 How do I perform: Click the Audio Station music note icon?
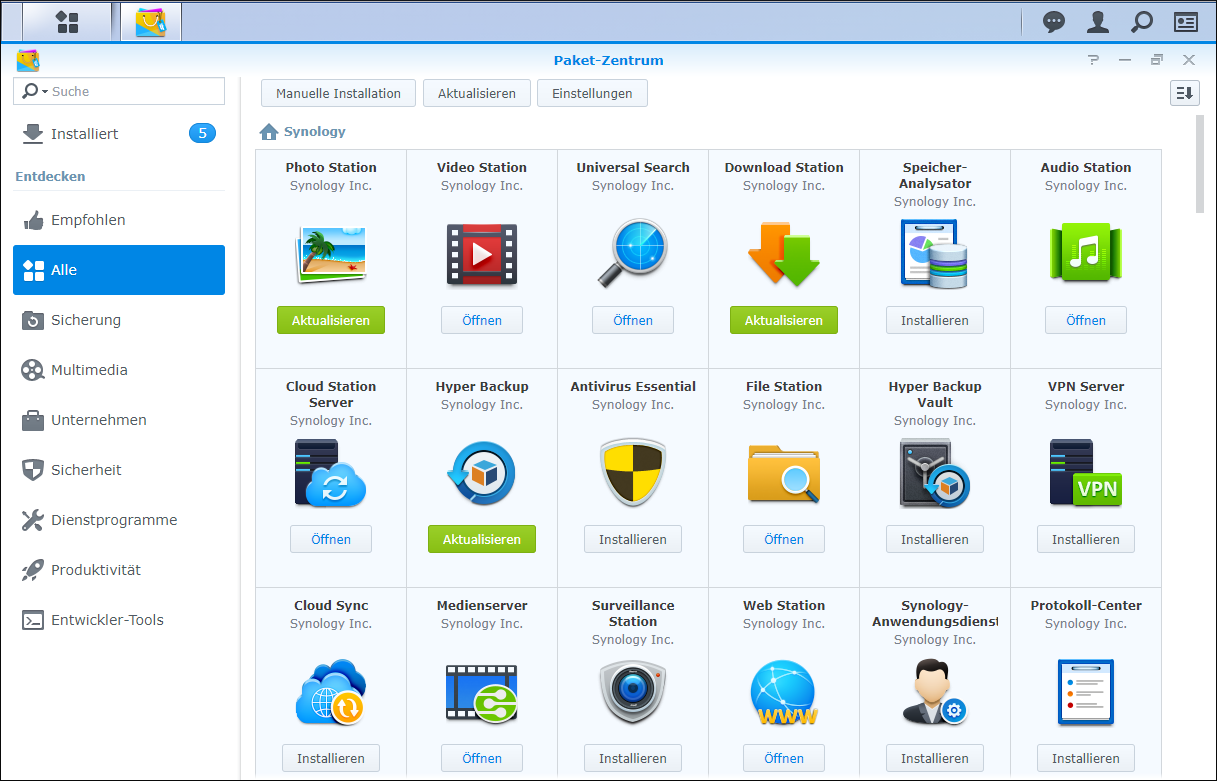coord(1086,252)
